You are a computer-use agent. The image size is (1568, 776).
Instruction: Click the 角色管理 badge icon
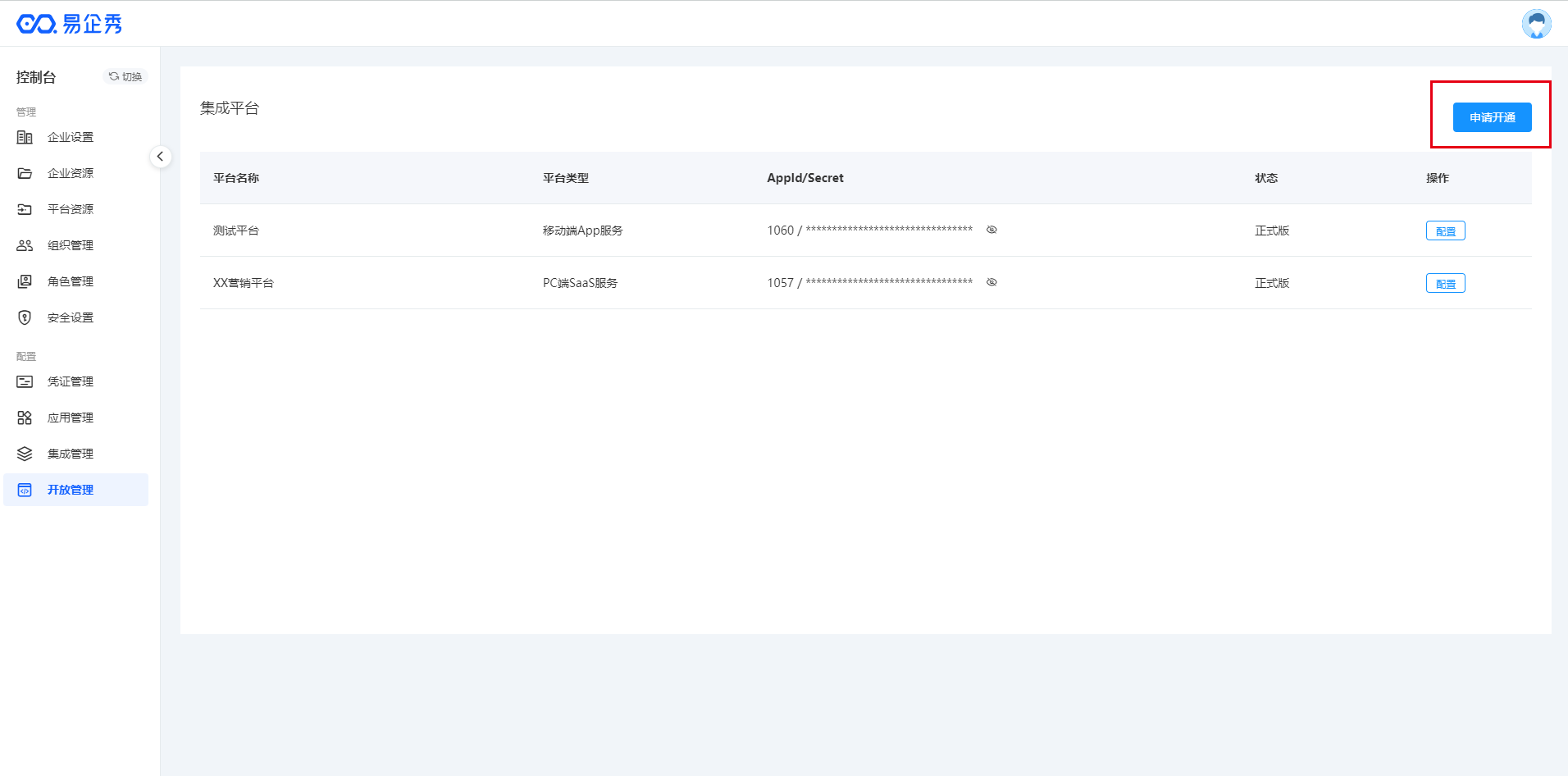coord(25,281)
